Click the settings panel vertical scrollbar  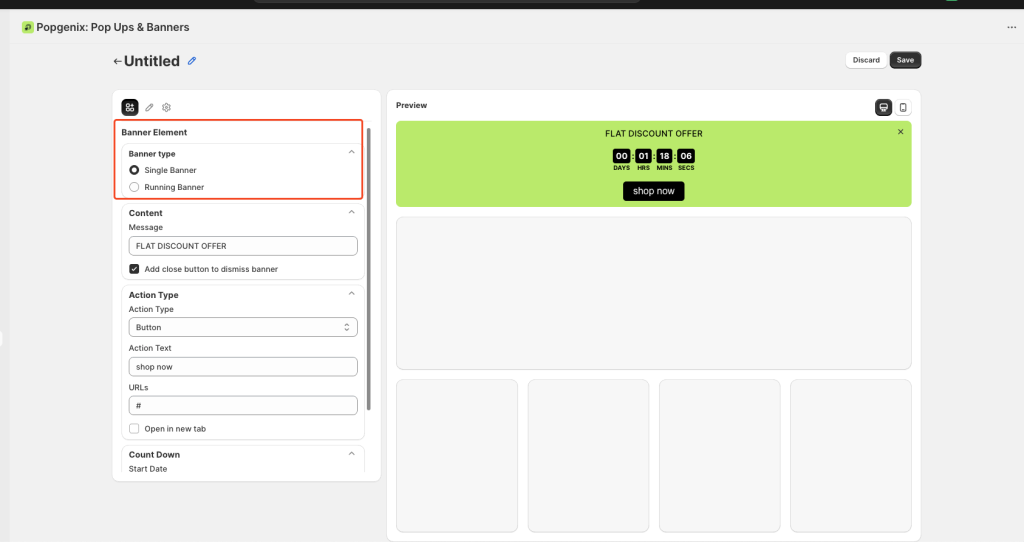(368, 268)
